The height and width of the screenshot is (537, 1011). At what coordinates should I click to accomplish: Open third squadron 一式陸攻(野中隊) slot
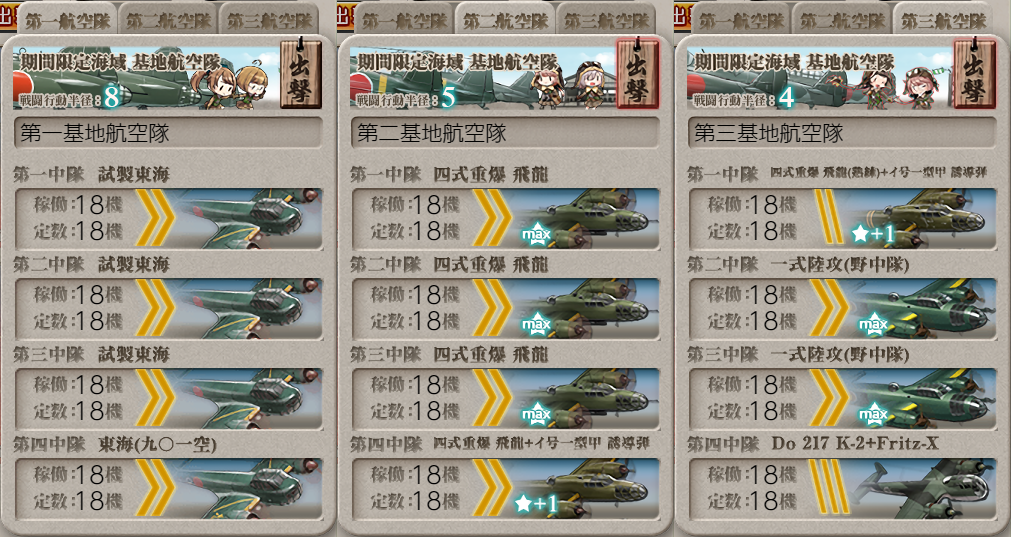point(842,399)
